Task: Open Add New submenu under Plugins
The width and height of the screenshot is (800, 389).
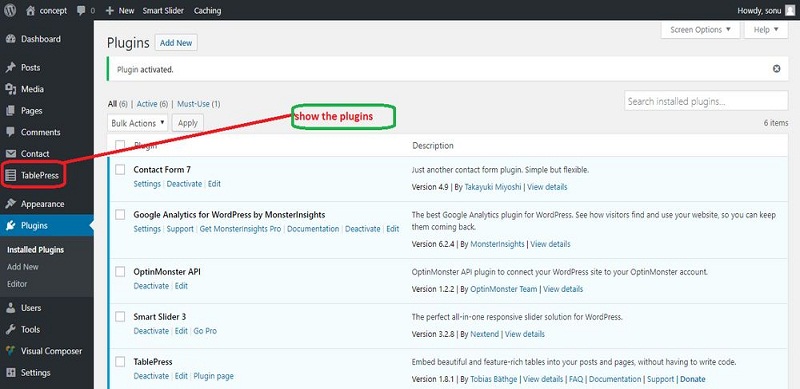Action: [x=22, y=267]
